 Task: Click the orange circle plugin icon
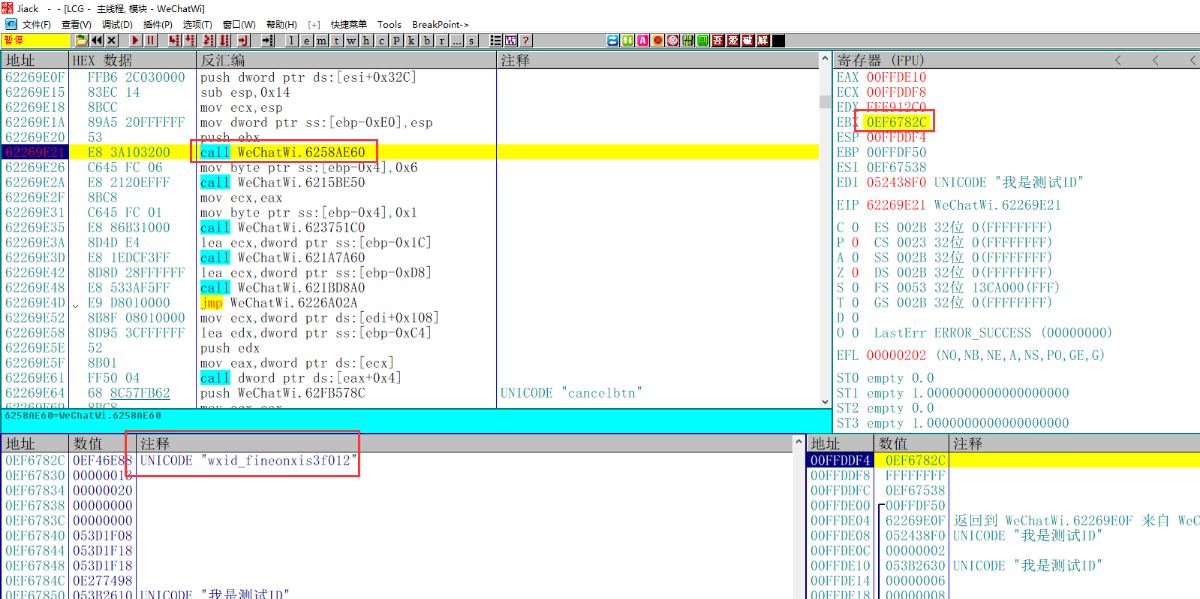point(657,40)
